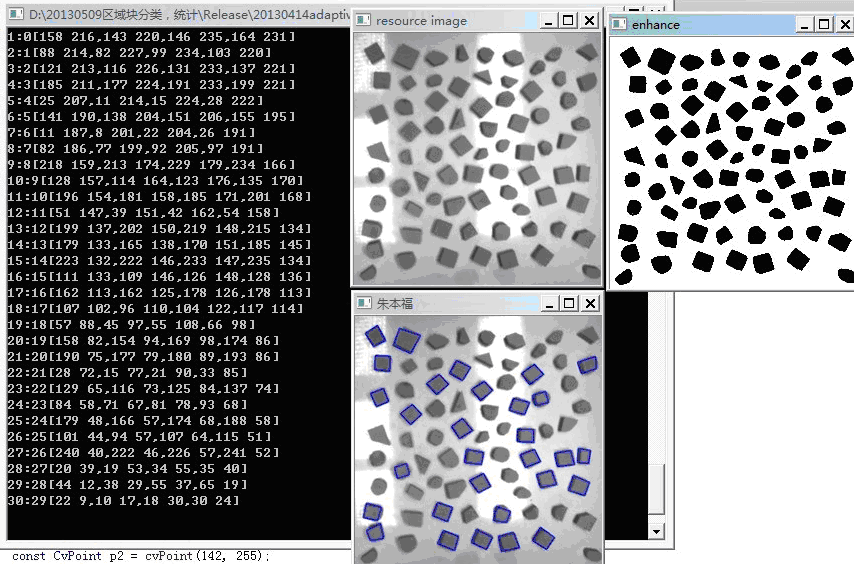Click the console scrollbar down arrow
The width and height of the screenshot is (861, 565).
(656, 532)
